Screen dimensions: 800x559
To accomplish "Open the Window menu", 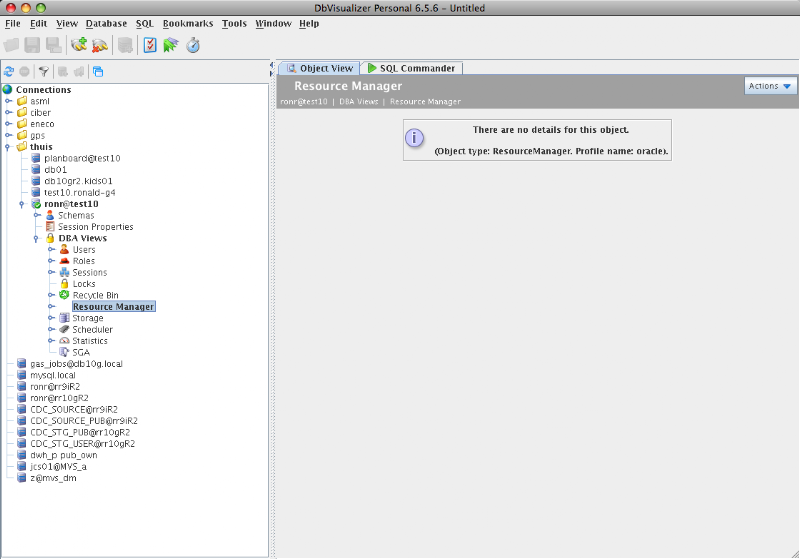I will tap(273, 23).
